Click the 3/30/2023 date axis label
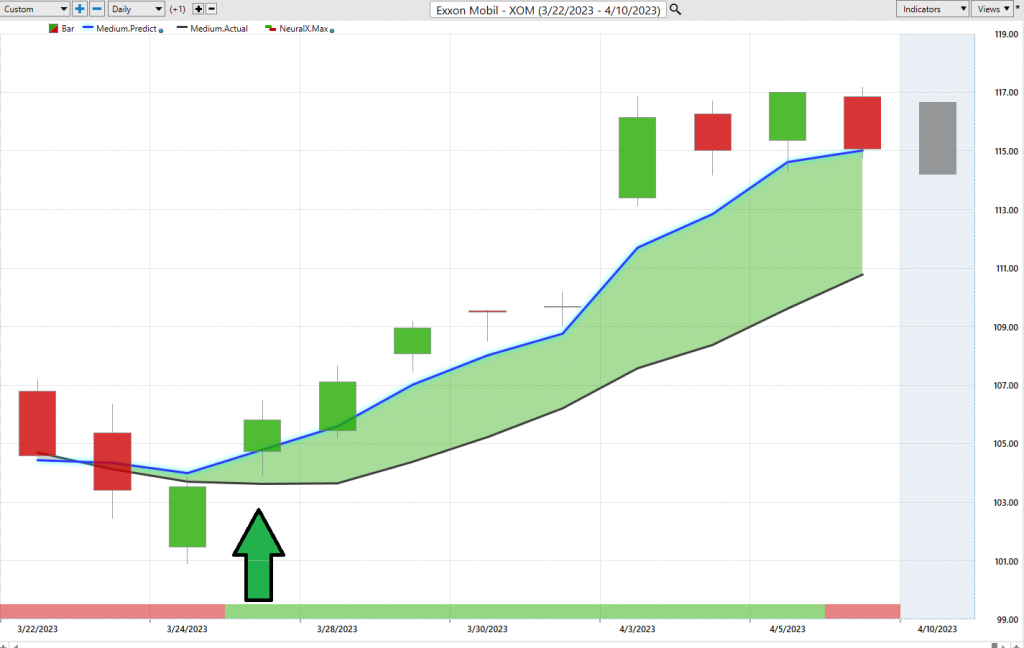Screen dimensions: 1024x648 tap(487, 629)
